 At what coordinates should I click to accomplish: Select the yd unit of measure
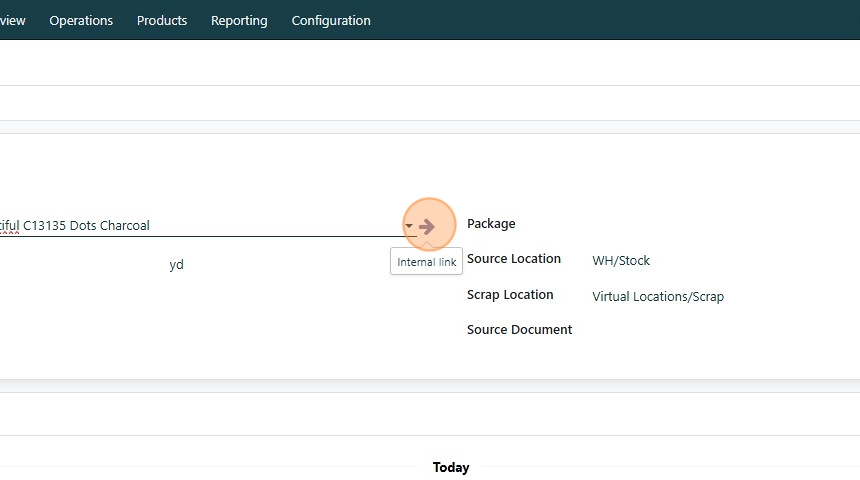tap(176, 265)
